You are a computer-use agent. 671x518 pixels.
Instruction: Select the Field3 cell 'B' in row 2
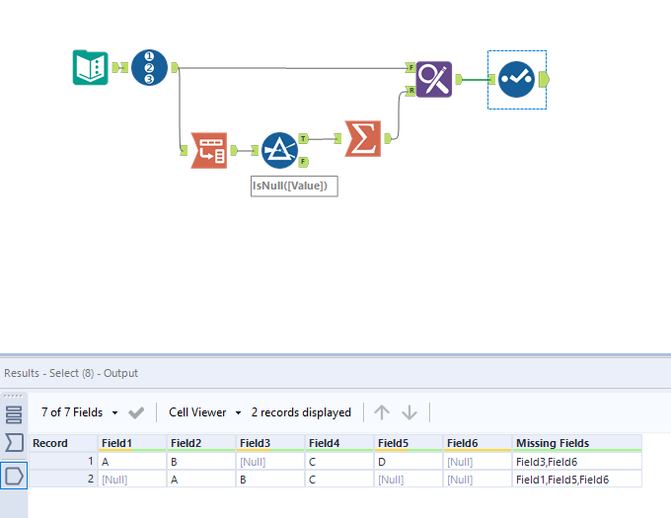pyautogui.click(x=270, y=479)
